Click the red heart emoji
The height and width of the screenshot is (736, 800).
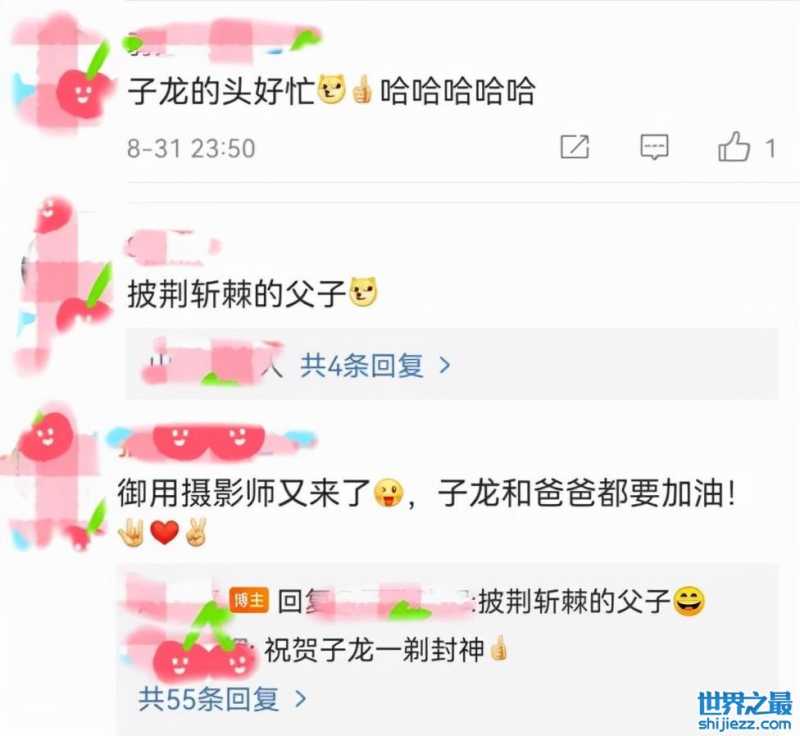click(x=165, y=532)
